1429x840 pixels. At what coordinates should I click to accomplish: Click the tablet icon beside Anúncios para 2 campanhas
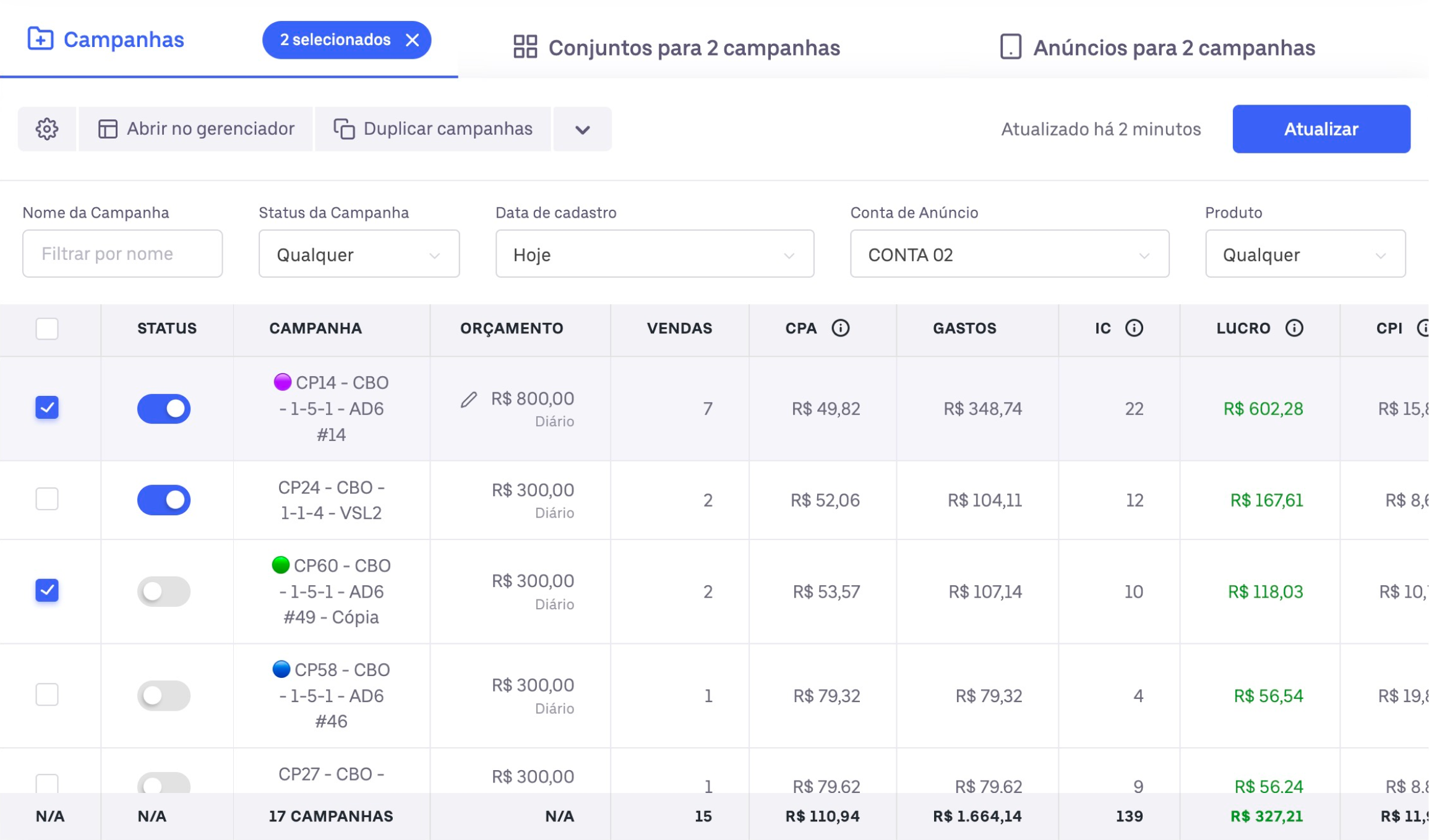[x=1010, y=47]
